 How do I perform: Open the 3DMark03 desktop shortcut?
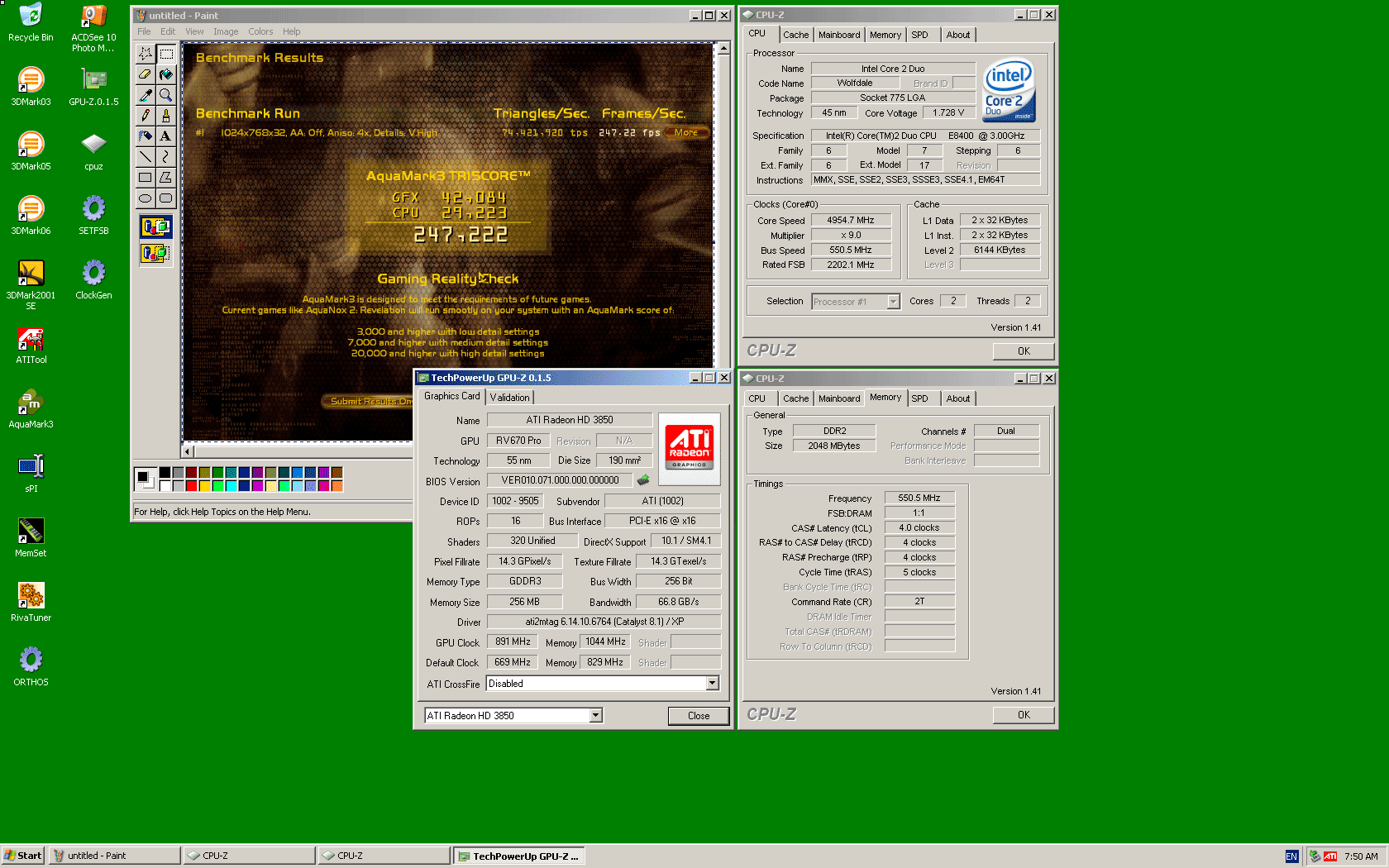(x=31, y=86)
